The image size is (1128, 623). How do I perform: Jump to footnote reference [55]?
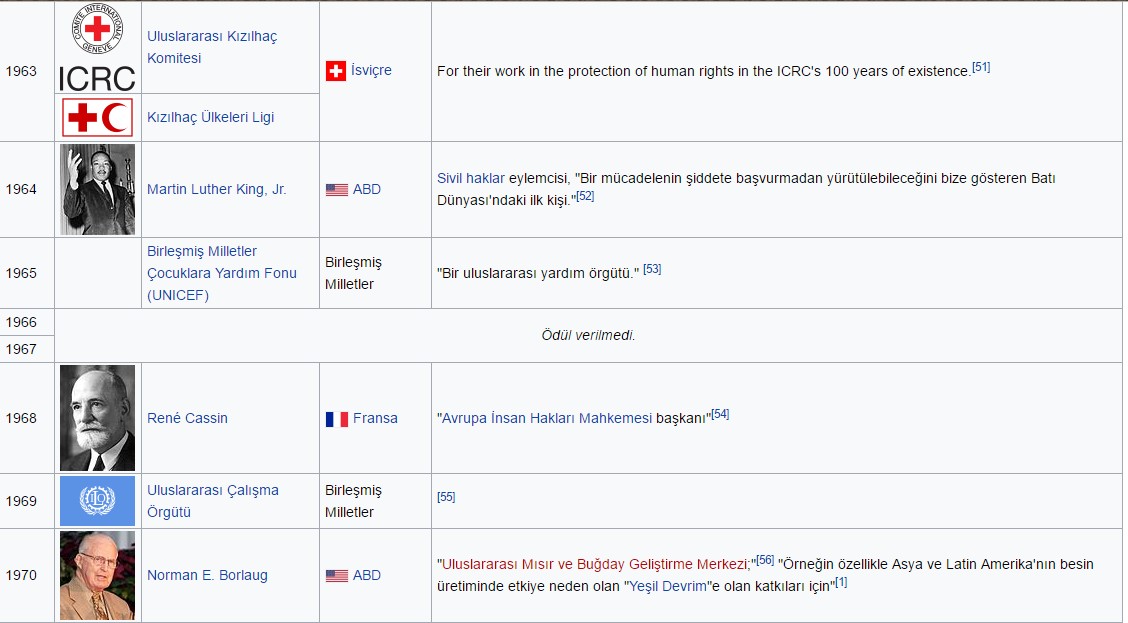click(446, 497)
